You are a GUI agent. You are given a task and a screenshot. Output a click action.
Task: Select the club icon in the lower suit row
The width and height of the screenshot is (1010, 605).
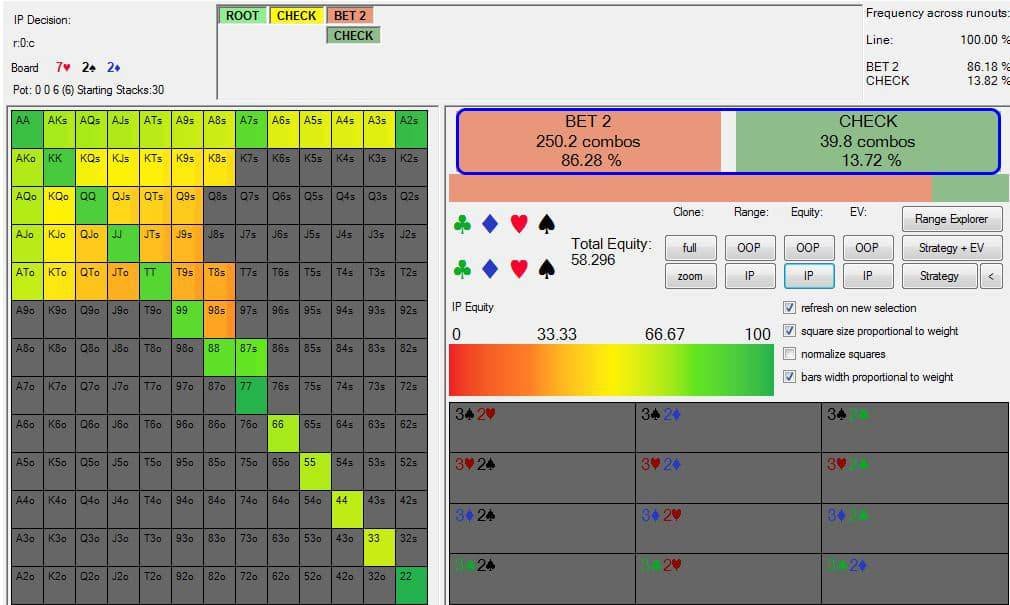coord(462,269)
